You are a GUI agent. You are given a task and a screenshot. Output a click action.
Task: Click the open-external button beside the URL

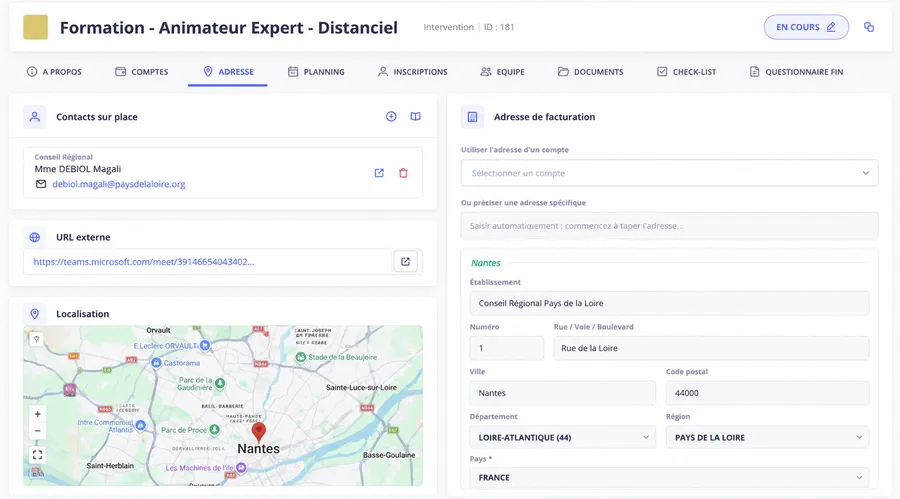pyautogui.click(x=405, y=262)
